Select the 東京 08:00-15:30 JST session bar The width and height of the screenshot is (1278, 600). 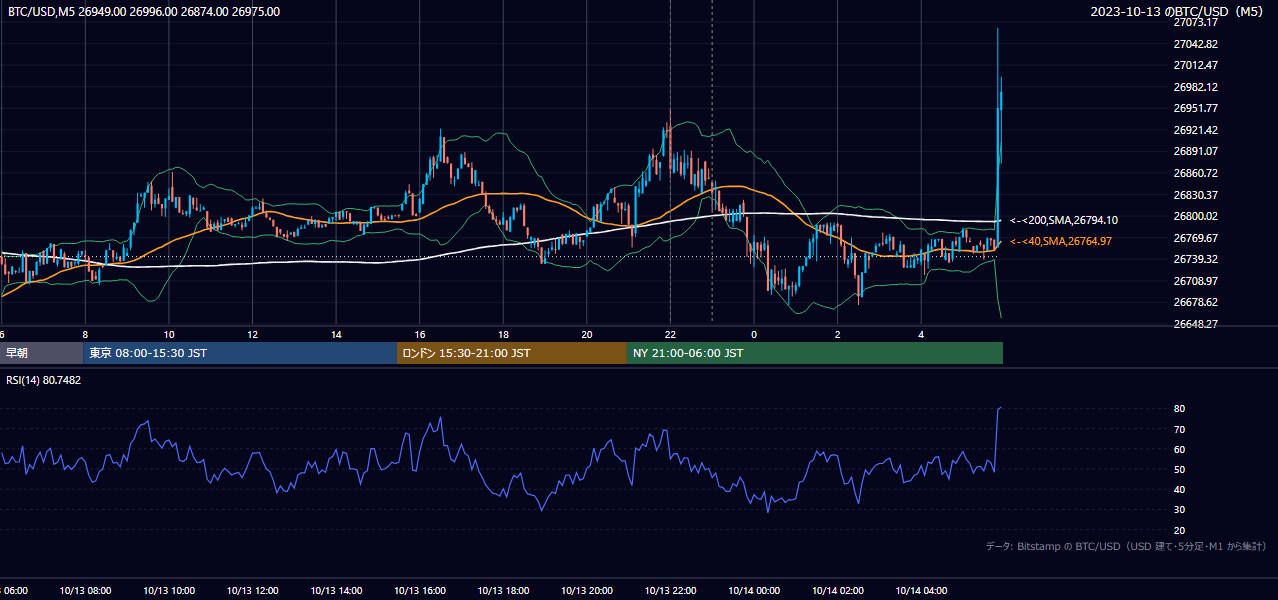coord(240,353)
